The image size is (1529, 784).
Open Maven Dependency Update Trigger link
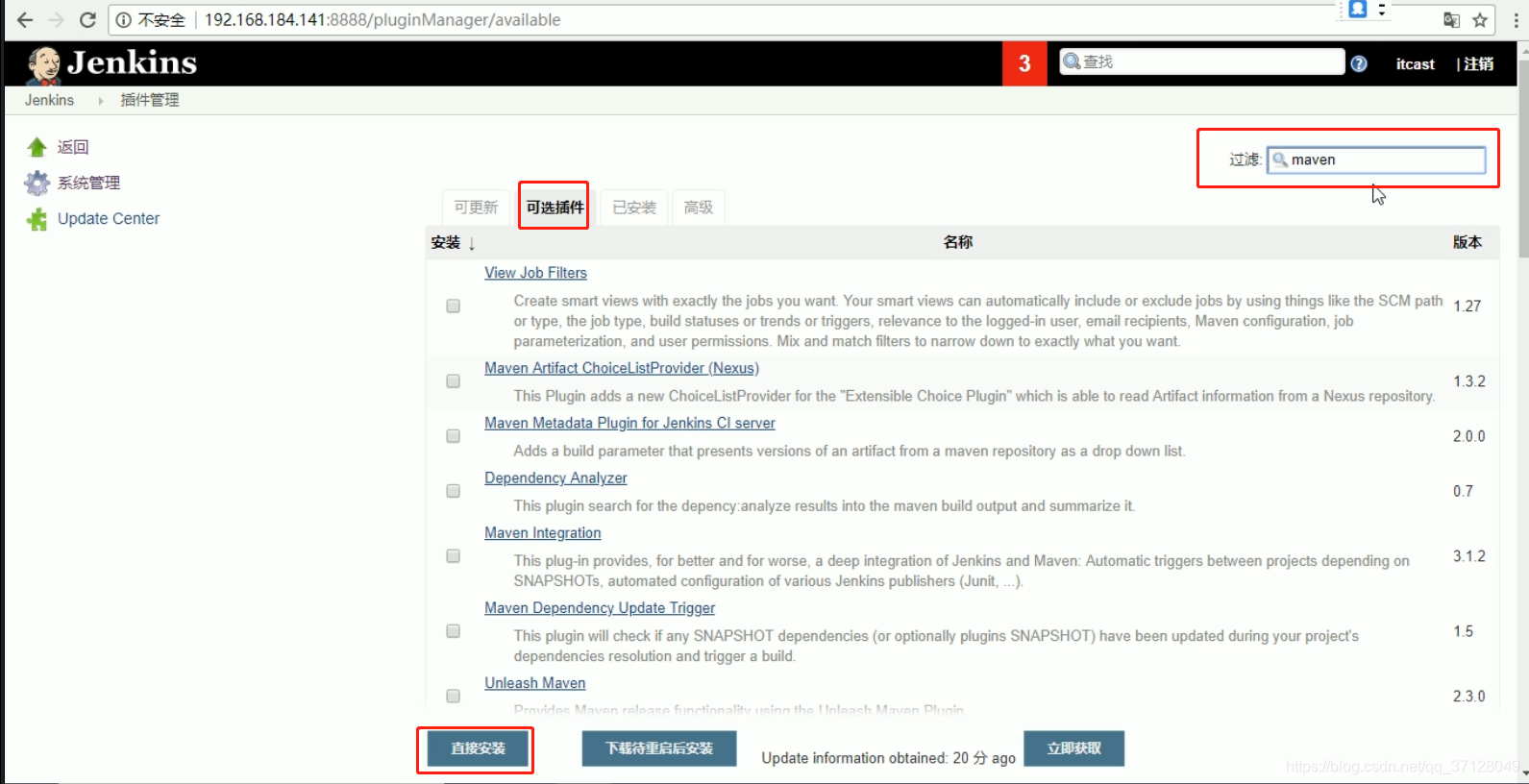point(600,608)
